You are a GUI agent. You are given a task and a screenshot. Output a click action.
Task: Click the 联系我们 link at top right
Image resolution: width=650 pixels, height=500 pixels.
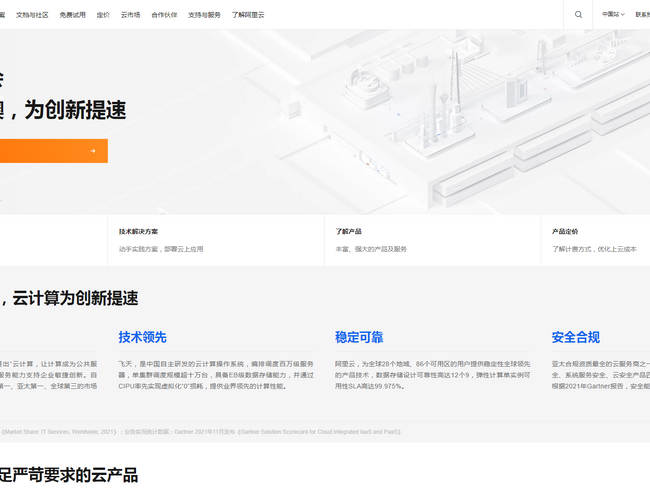pos(641,15)
